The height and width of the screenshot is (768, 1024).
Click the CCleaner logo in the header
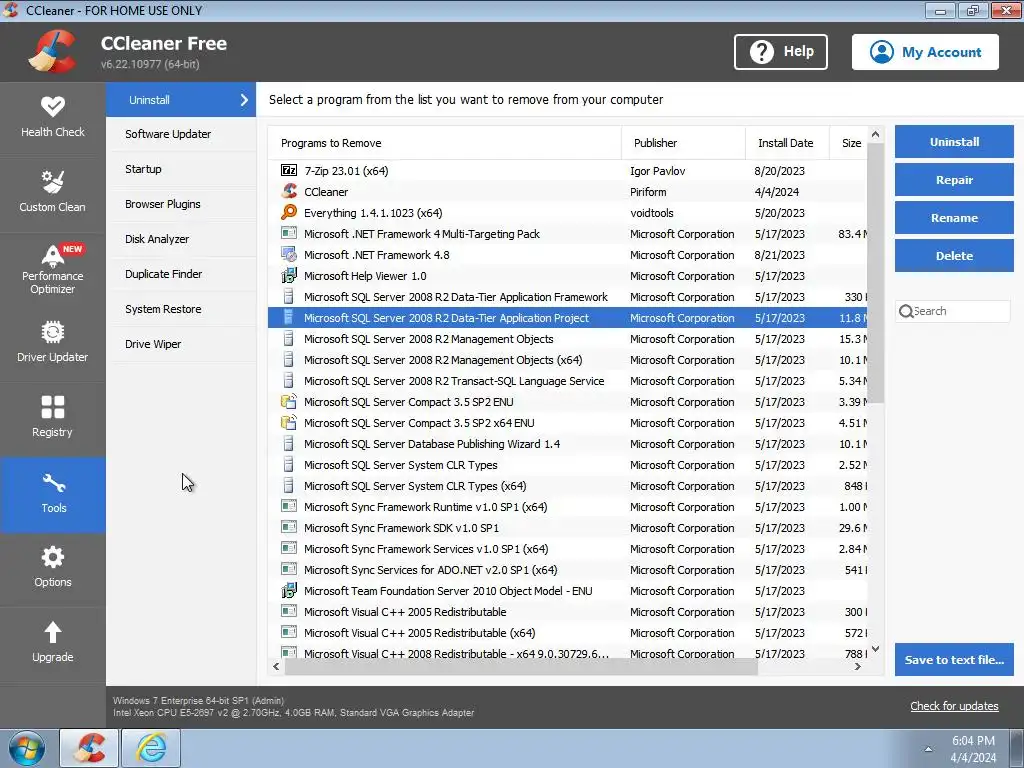52,52
